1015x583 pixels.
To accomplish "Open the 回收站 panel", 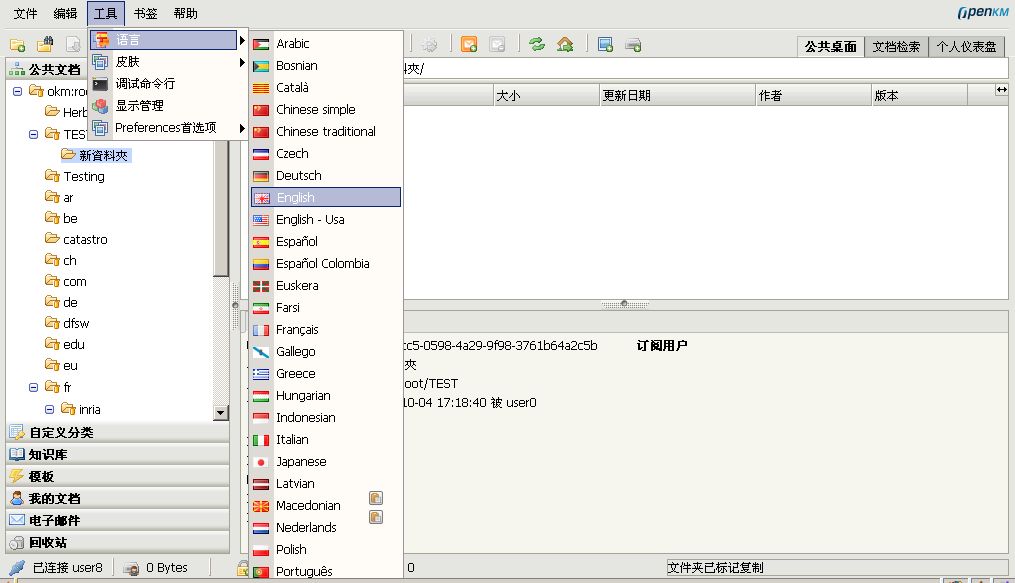I will pyautogui.click(x=118, y=542).
